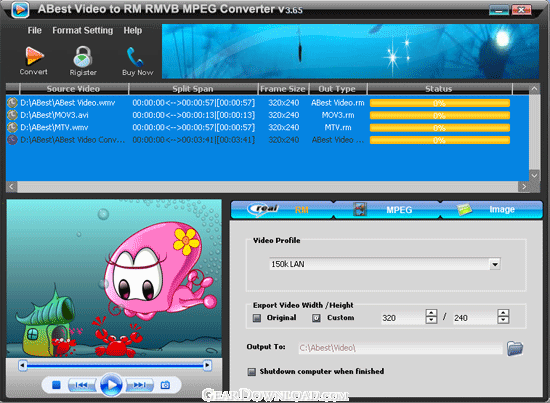The image size is (550, 403).
Task: Enable the Original size option
Action: [x=257, y=318]
